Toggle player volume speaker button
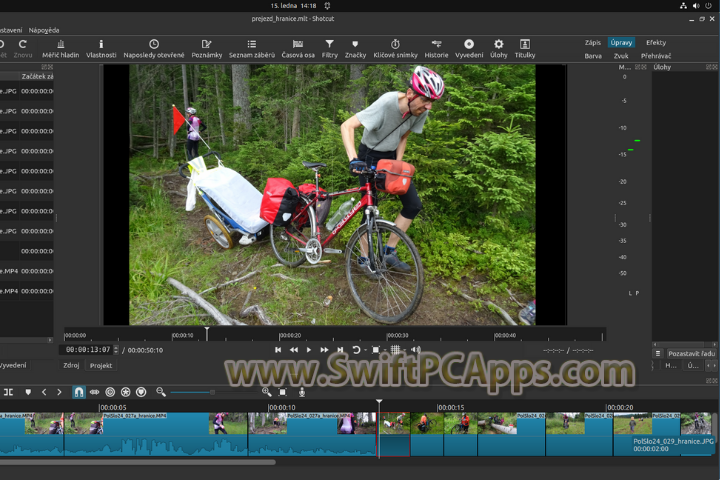This screenshot has height=480, width=720. coord(416,350)
